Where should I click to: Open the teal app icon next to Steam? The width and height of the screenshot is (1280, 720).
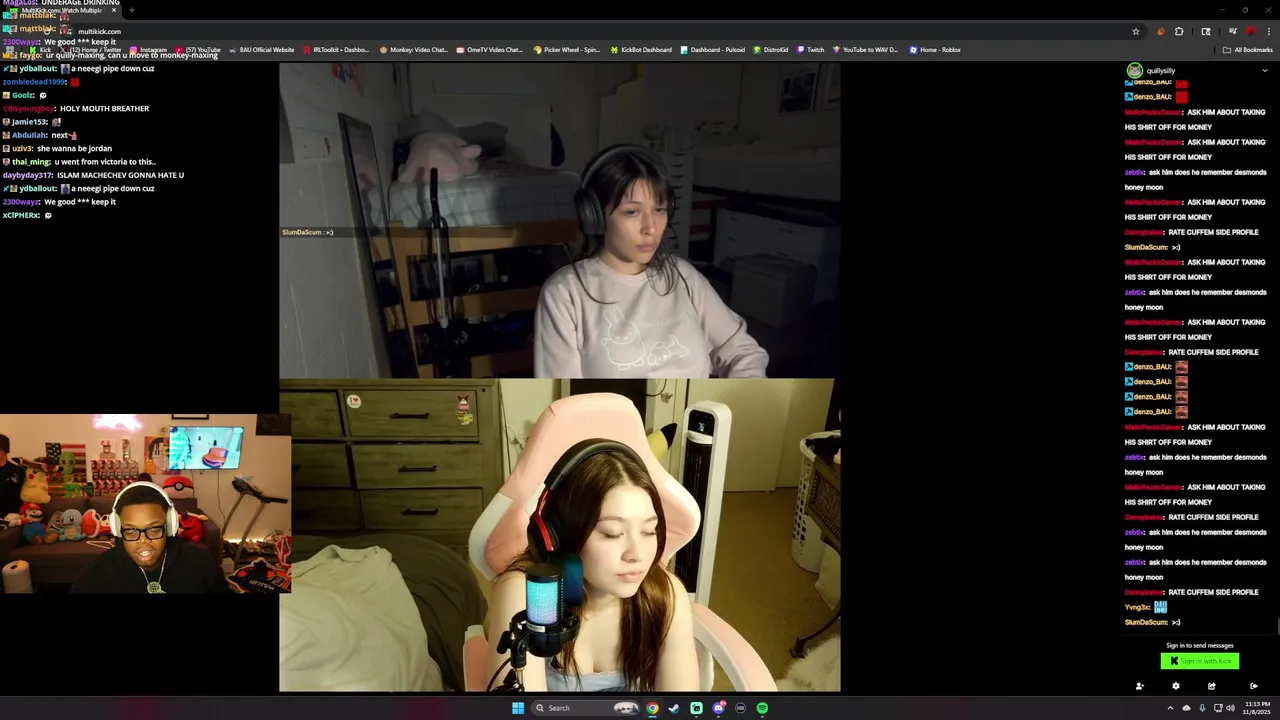[x=696, y=708]
